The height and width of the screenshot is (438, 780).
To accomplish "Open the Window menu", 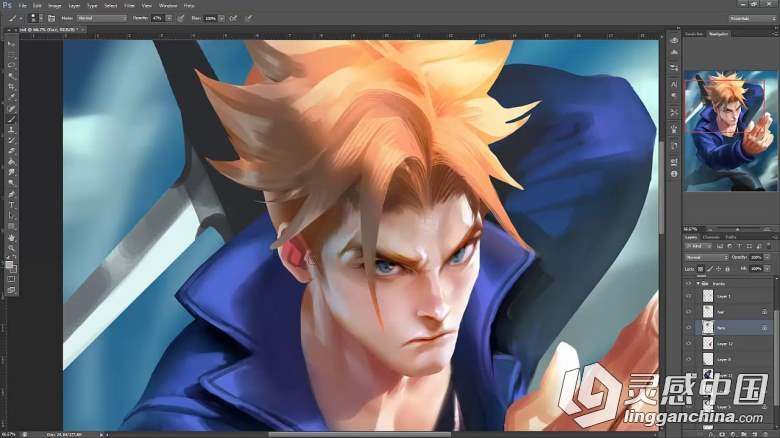I will pyautogui.click(x=168, y=5).
